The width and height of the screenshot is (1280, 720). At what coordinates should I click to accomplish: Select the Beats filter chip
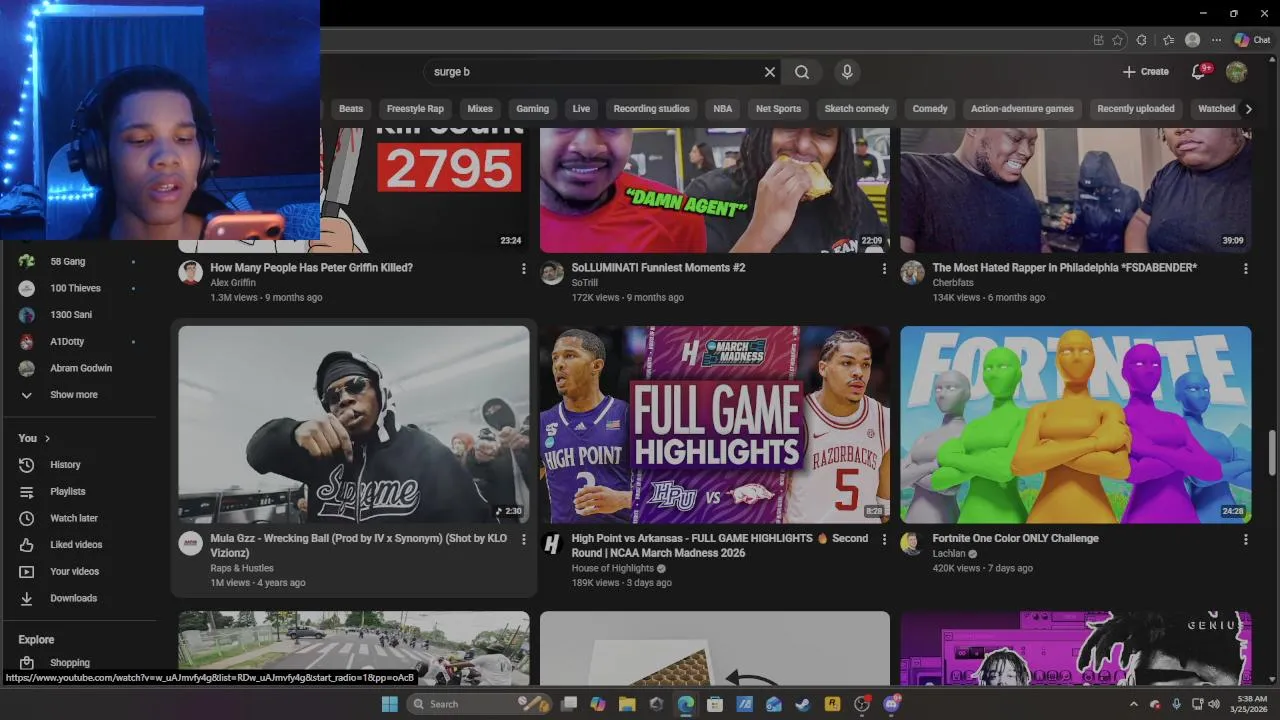pos(351,109)
